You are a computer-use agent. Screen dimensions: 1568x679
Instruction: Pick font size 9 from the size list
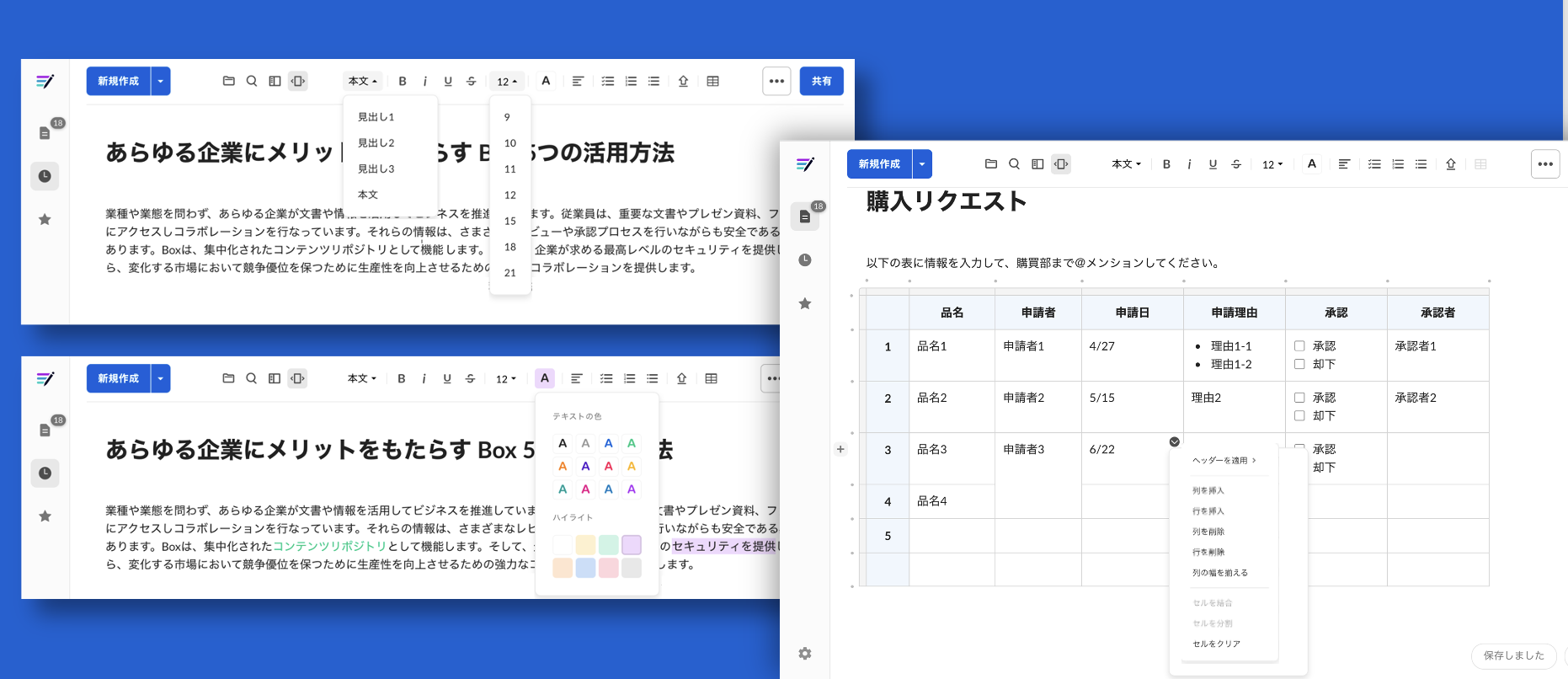coord(507,117)
